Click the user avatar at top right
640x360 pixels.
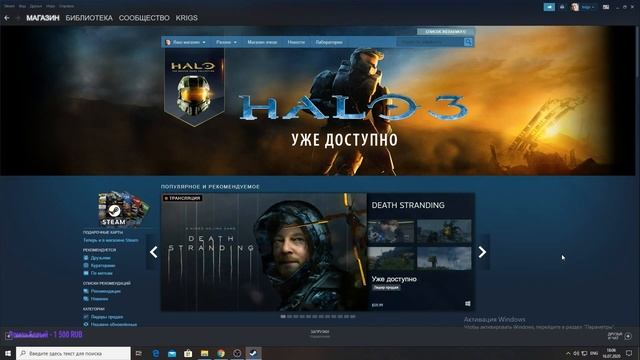(x=575, y=7)
